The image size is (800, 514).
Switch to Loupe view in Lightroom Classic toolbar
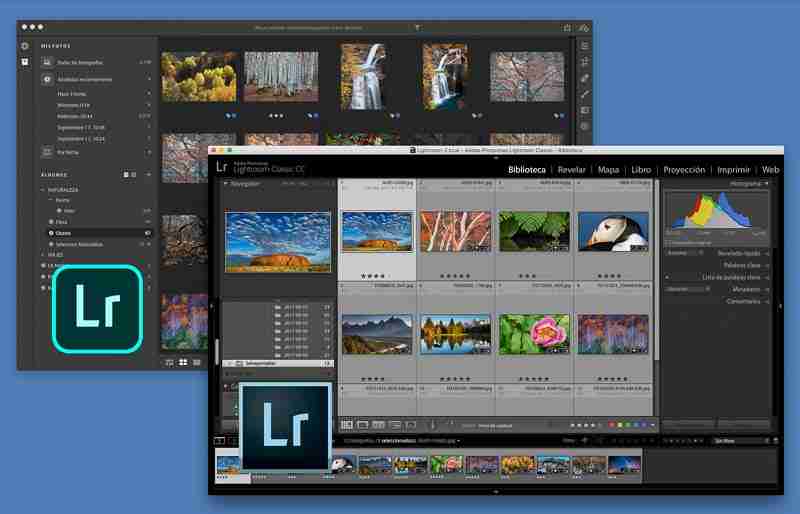363,425
